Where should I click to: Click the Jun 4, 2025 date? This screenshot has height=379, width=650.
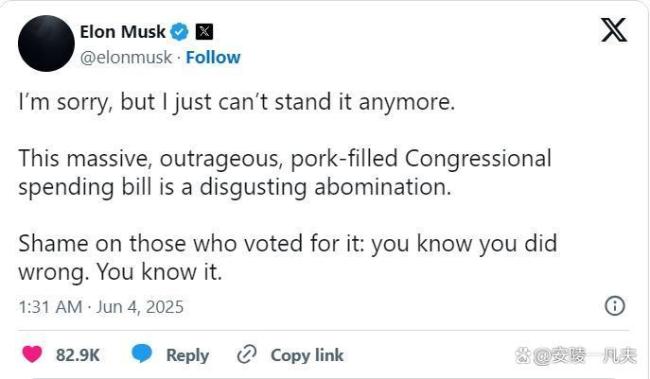click(140, 307)
